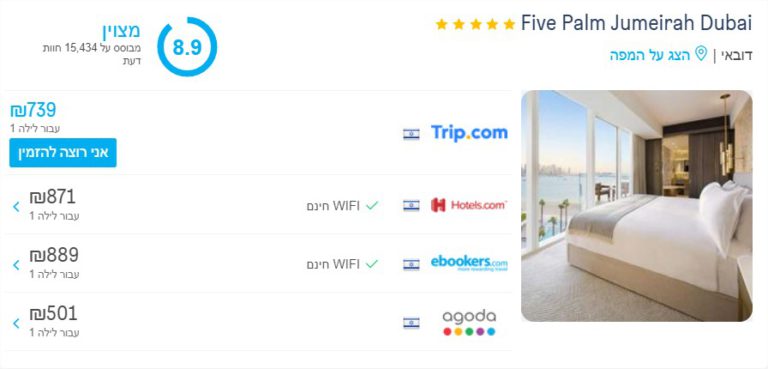Click the agoda logo
768x369 pixels.
click(x=469, y=322)
